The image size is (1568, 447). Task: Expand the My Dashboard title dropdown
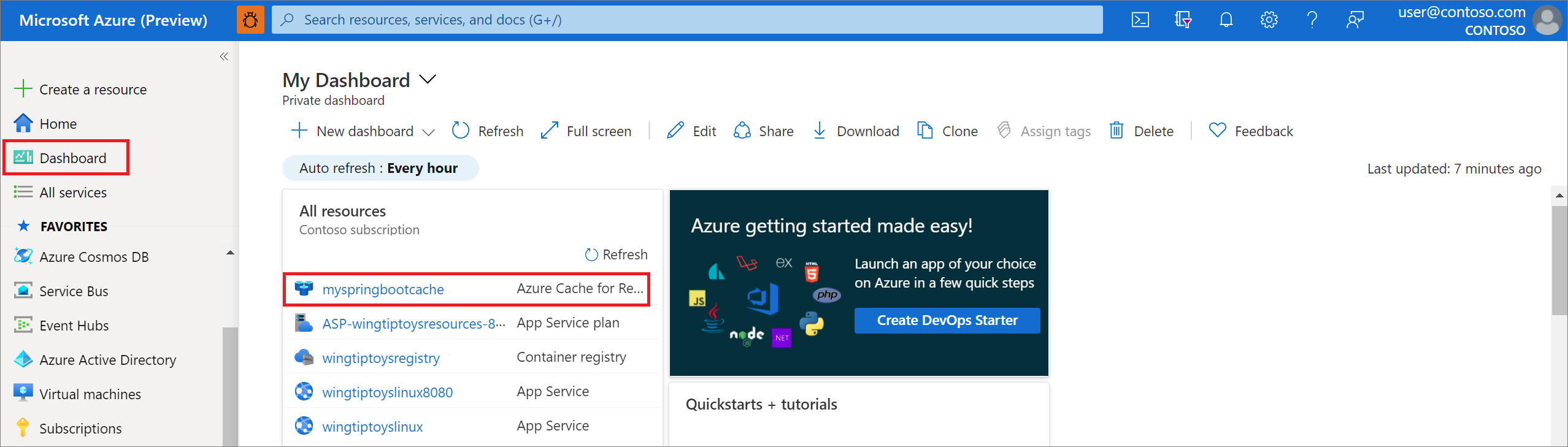(428, 80)
